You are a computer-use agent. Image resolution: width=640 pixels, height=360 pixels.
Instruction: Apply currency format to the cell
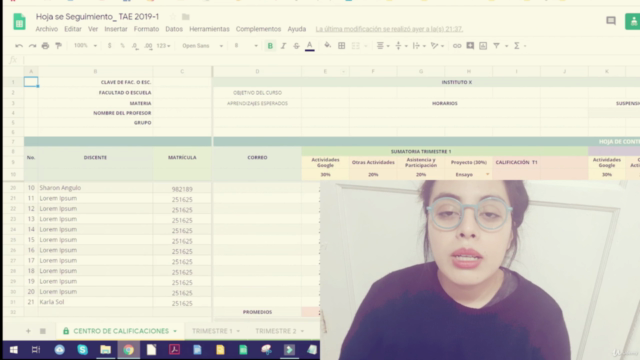coord(109,46)
